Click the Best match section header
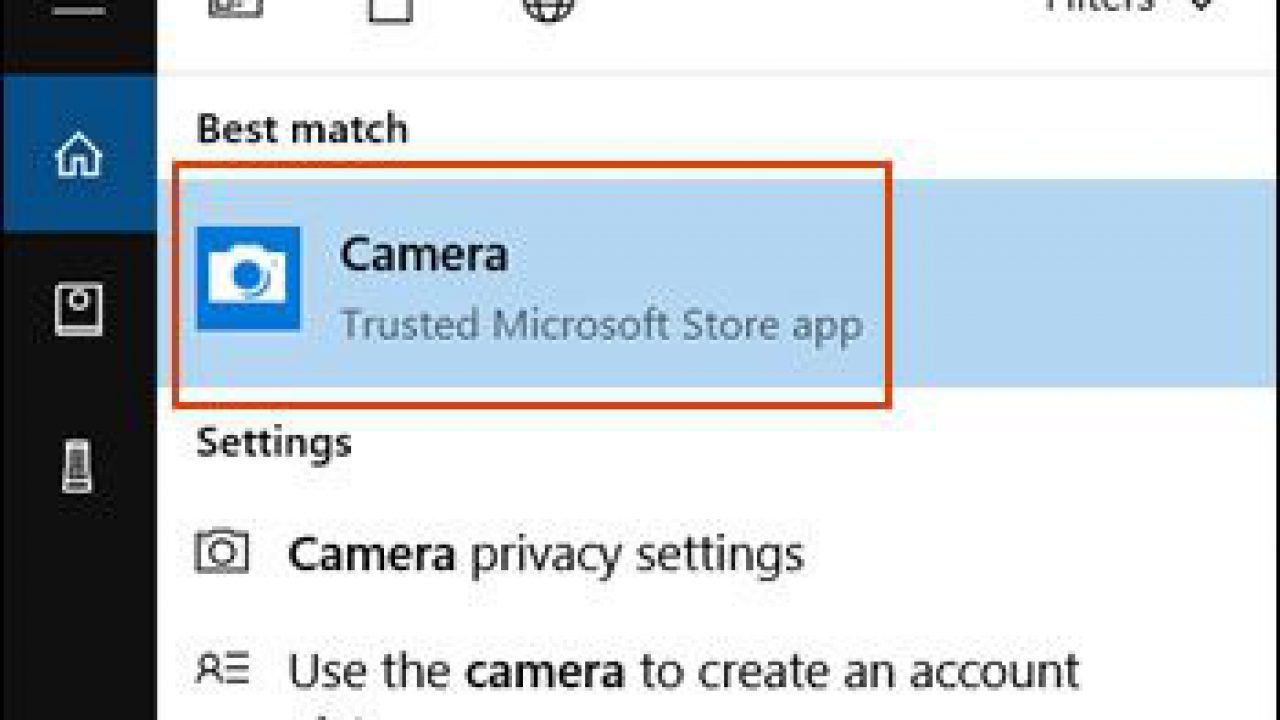Viewport: 1280px width, 720px height. [x=302, y=129]
